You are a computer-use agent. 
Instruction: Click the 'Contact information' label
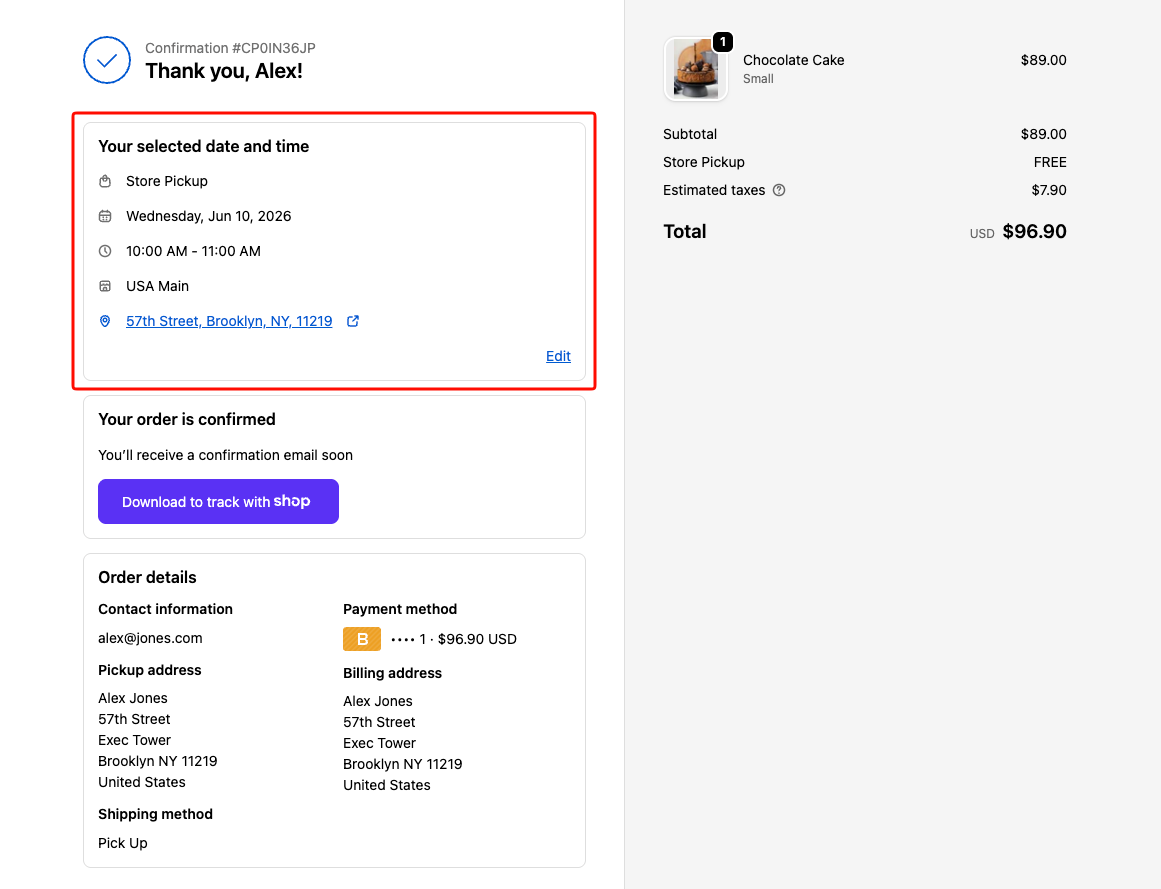point(166,609)
